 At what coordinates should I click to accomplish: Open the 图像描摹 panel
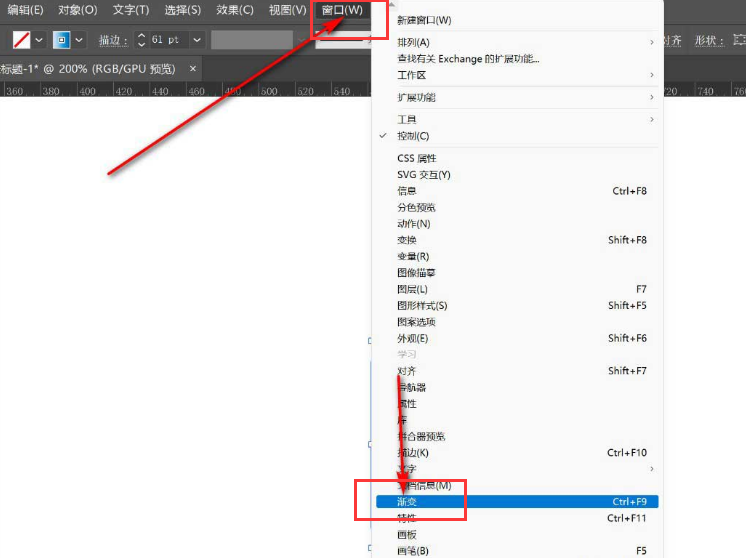coord(517,273)
